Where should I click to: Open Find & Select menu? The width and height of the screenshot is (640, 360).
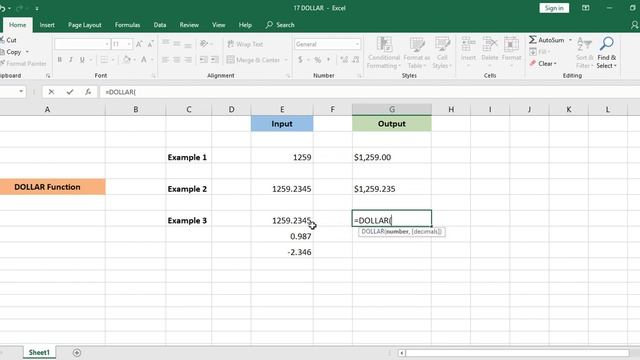pyautogui.click(x=606, y=53)
